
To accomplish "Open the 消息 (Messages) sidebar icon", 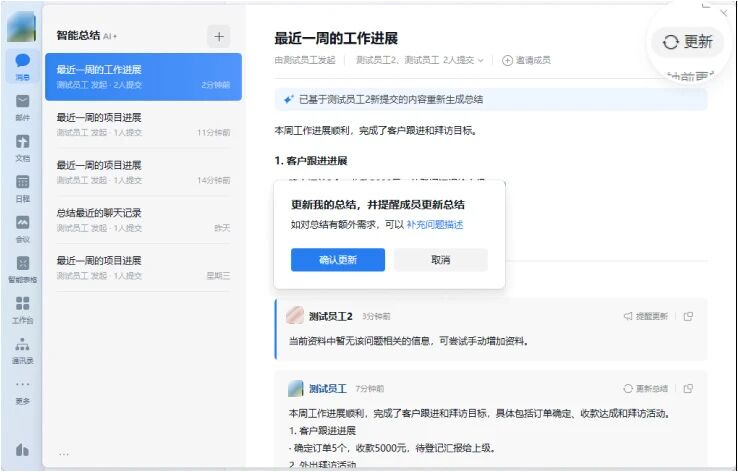I will pos(22,65).
